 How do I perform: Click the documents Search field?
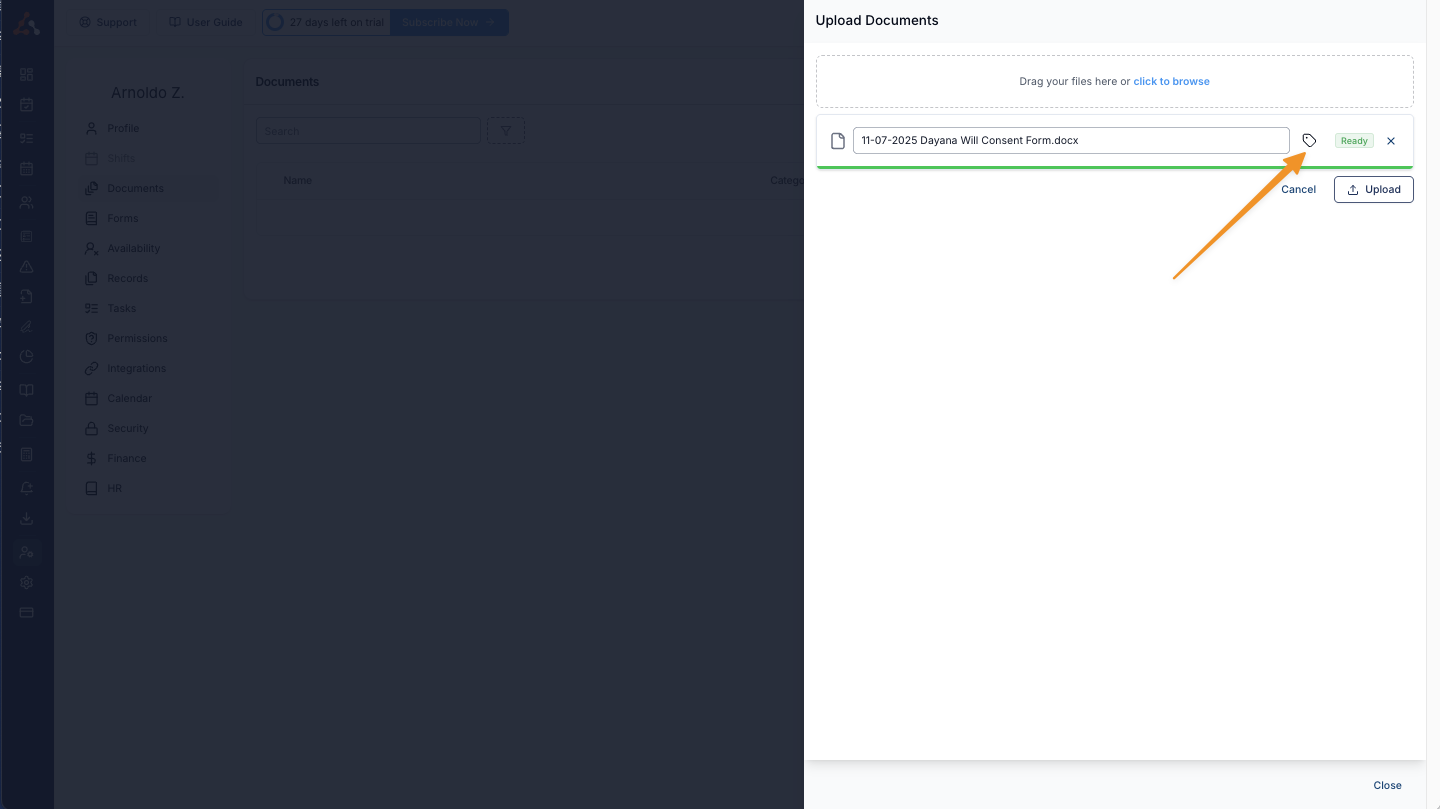pyautogui.click(x=368, y=131)
